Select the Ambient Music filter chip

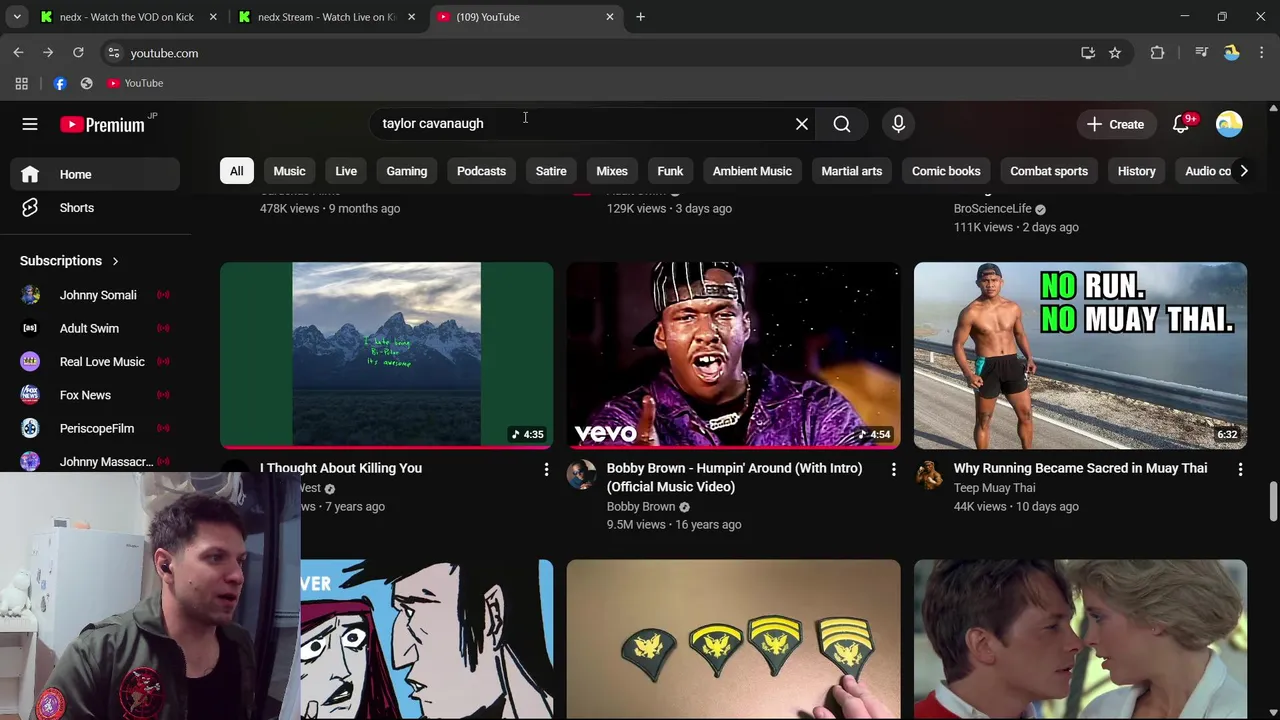752,171
